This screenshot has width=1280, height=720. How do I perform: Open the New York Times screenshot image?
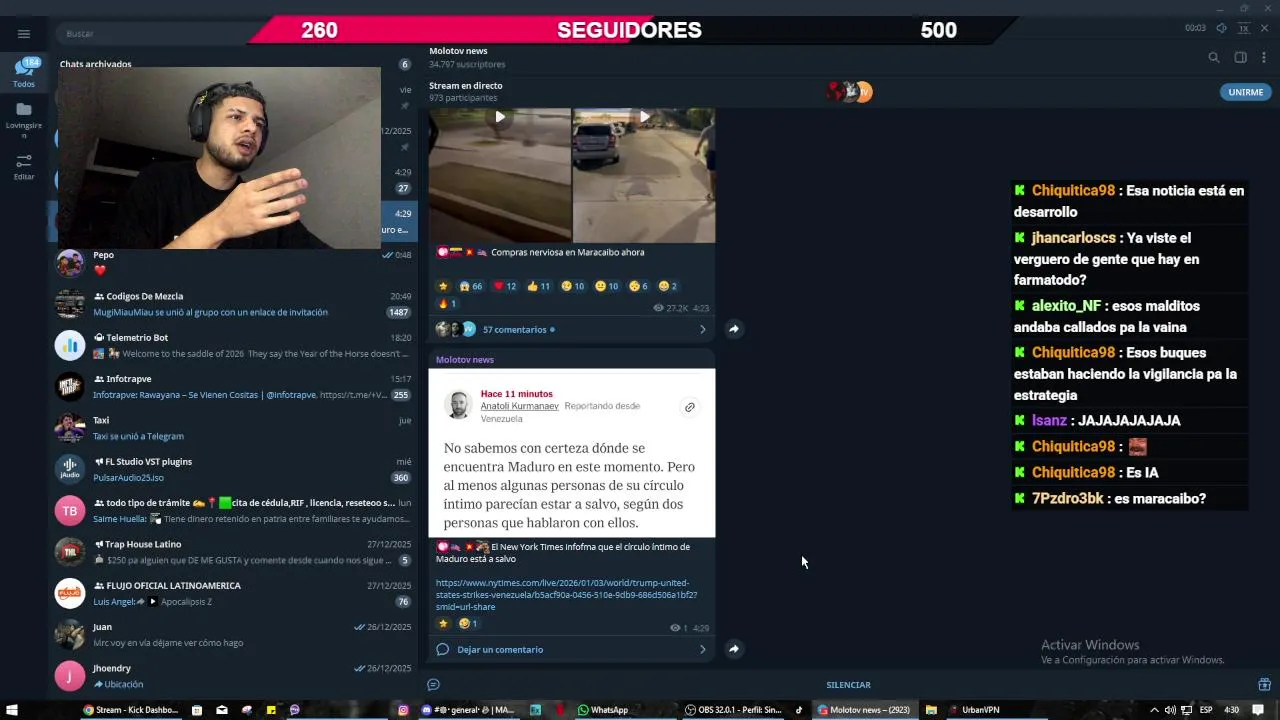572,453
